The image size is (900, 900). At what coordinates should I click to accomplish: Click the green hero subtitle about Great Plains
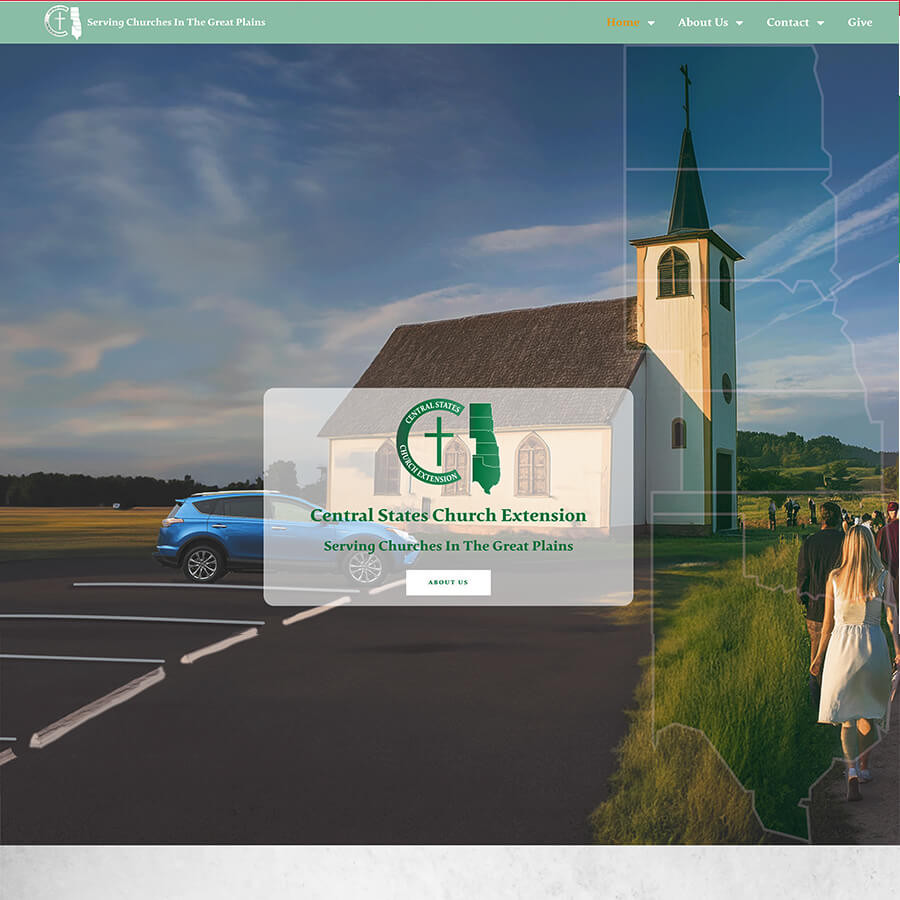pyautogui.click(x=448, y=546)
